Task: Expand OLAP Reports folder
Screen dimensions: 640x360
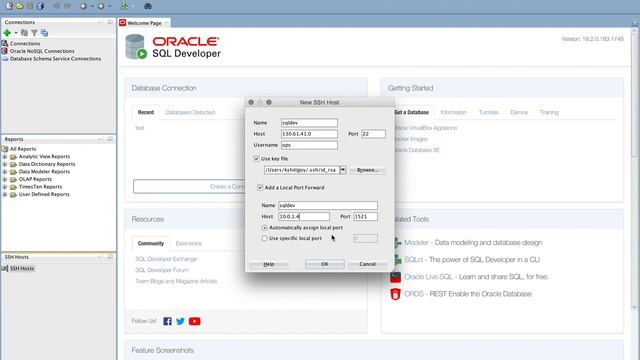Action: click(4, 179)
